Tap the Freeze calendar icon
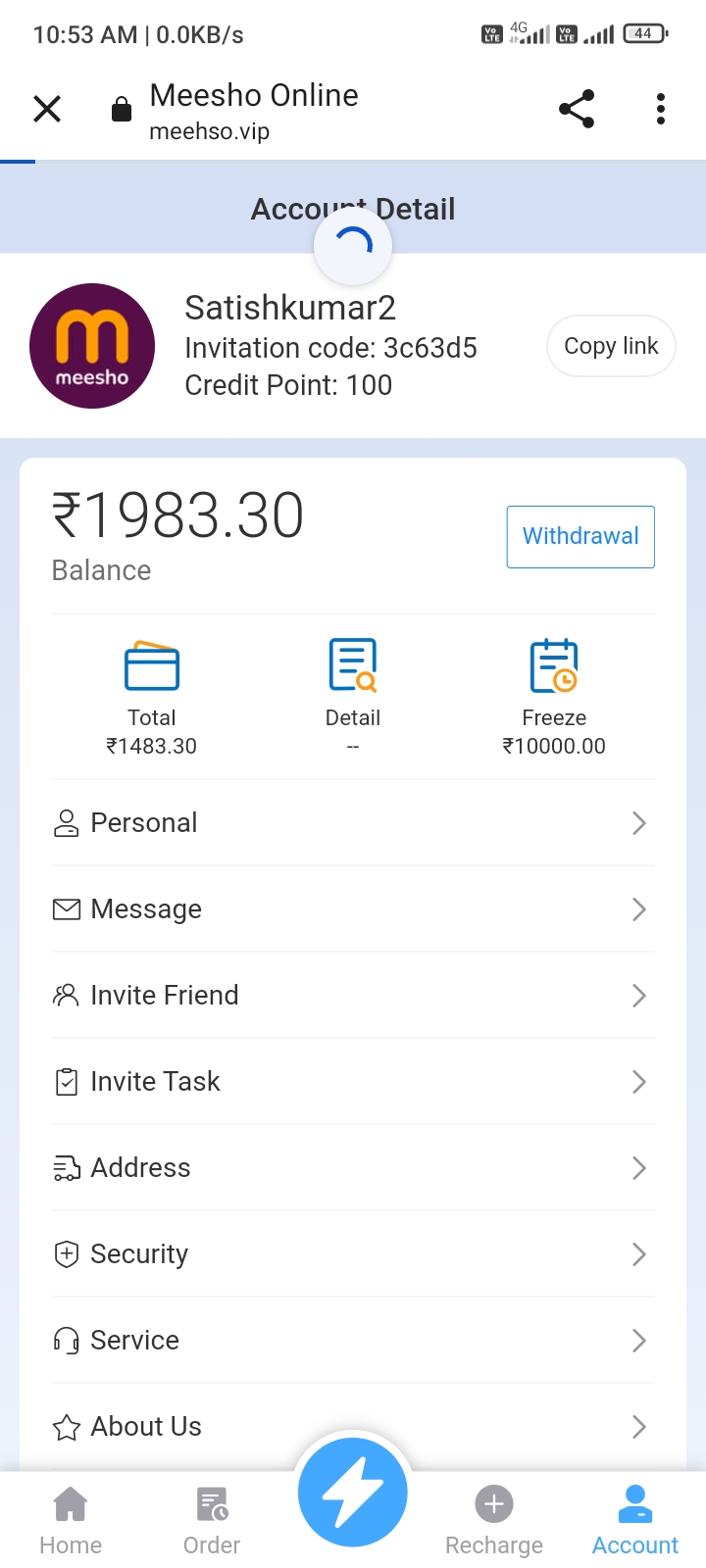The height and width of the screenshot is (1568, 706). coord(554,666)
